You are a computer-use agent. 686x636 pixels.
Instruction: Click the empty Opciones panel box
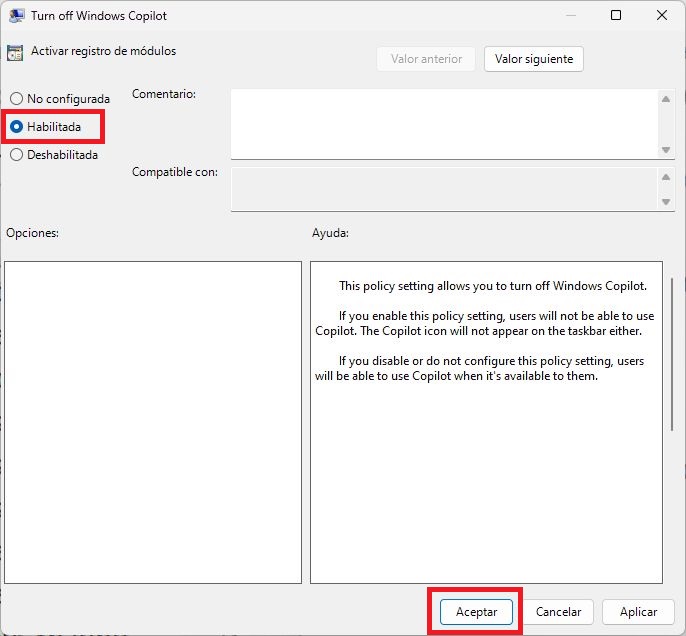tap(153, 422)
